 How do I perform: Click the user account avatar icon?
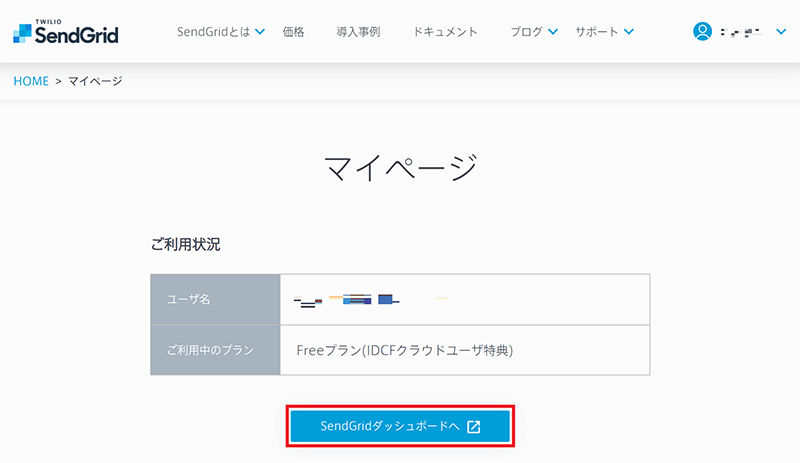[x=702, y=32]
